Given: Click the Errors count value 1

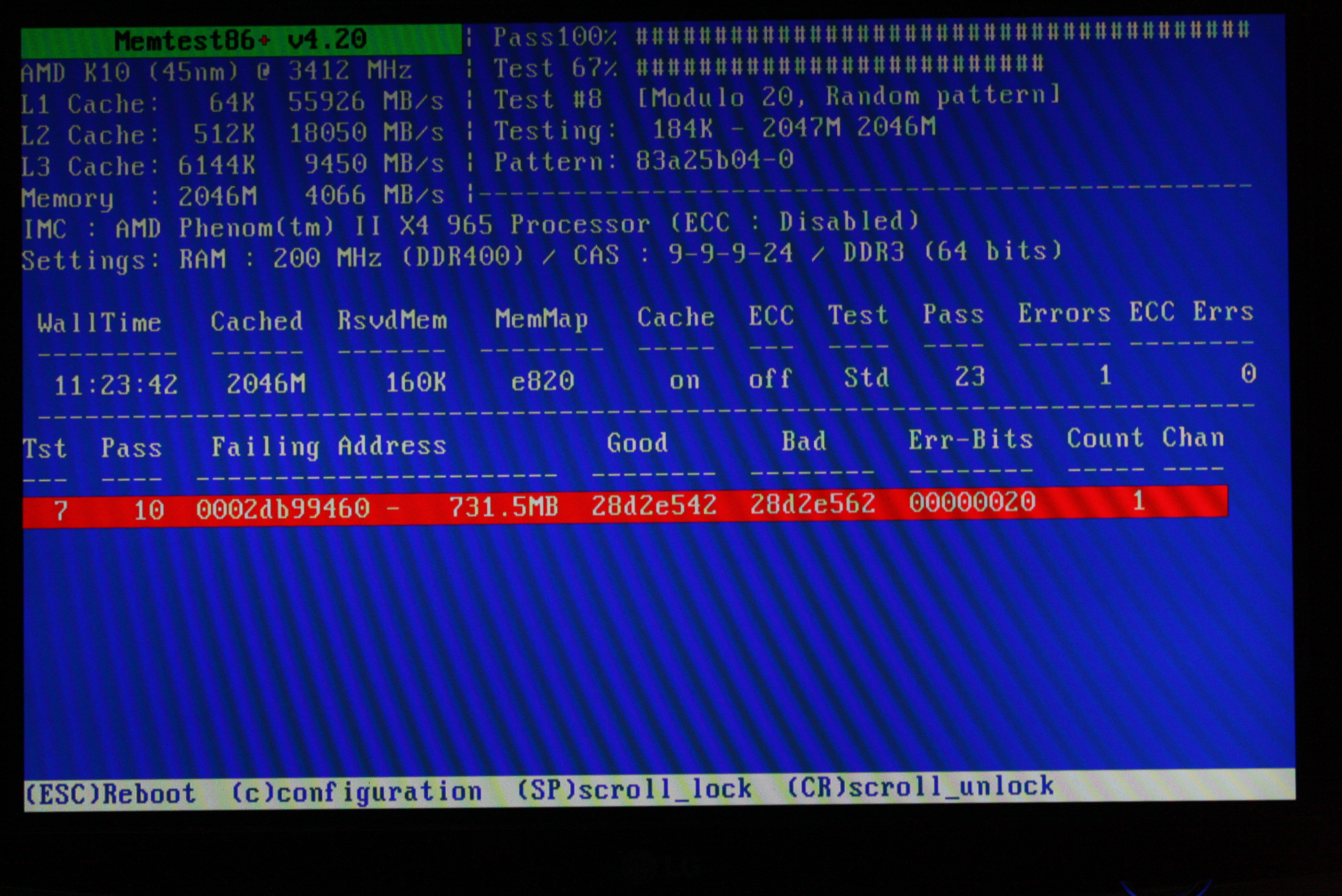Looking at the screenshot, I should point(1106,375).
